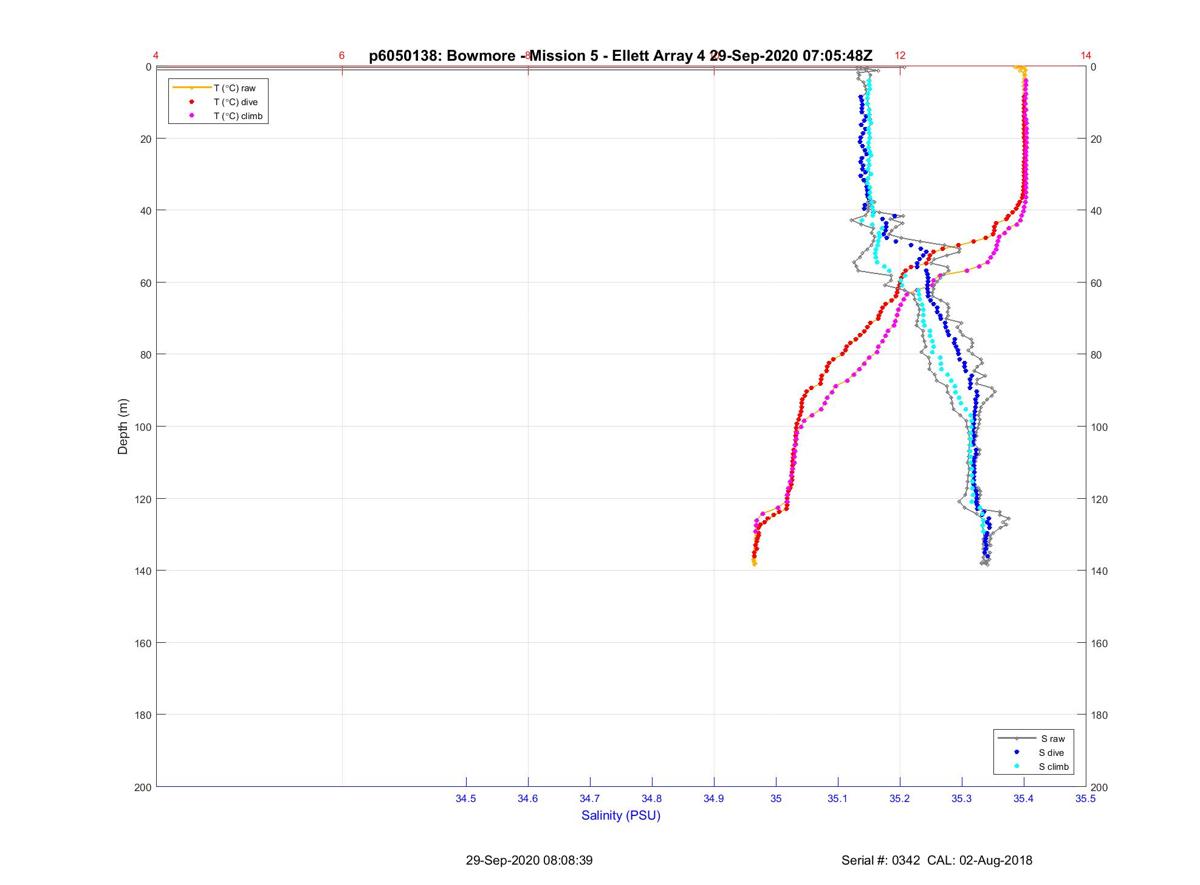The height and width of the screenshot is (885, 1200).
Task: Click the red temperature tick label '12'
Action: (900, 56)
